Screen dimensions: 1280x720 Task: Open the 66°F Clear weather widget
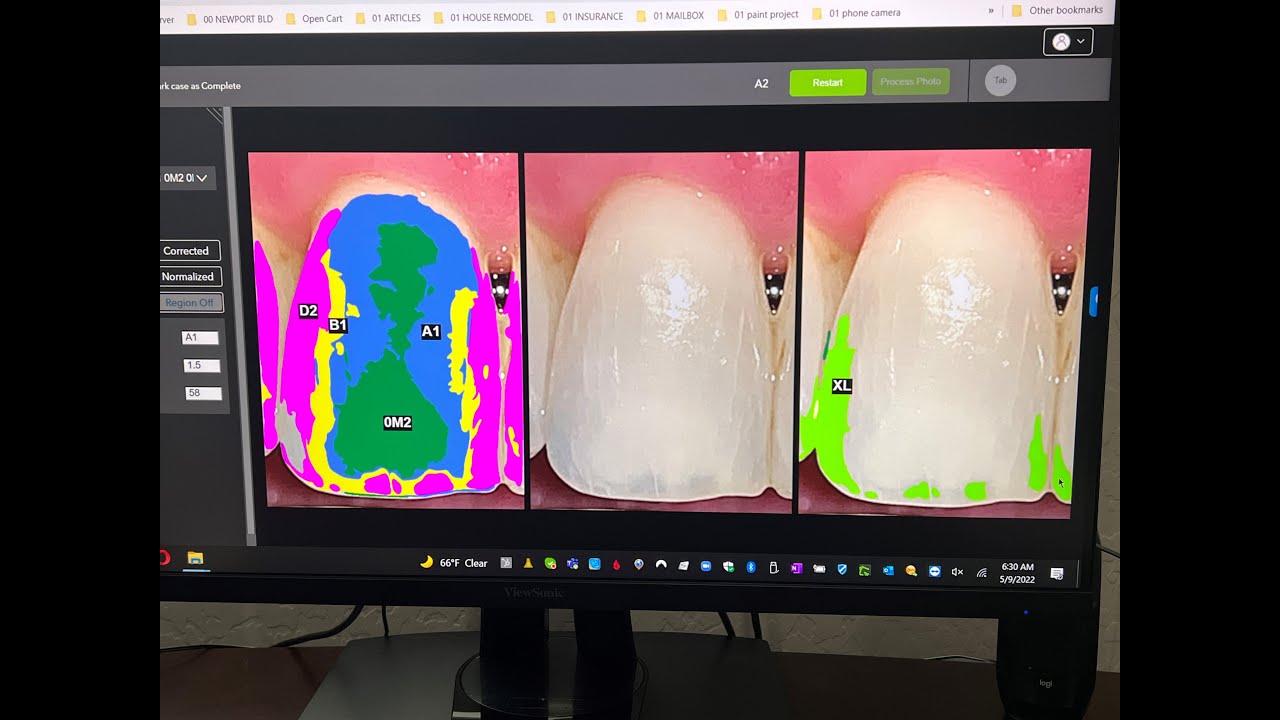tap(454, 563)
